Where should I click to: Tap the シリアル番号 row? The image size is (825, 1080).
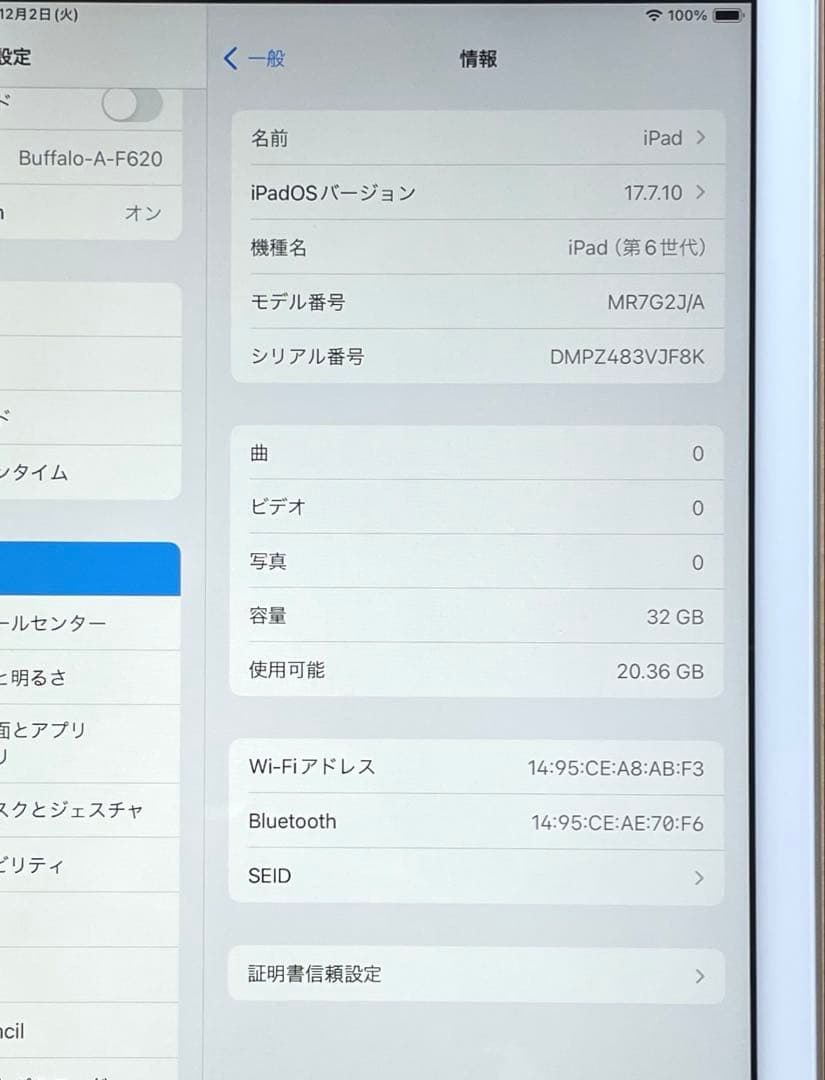pos(476,356)
